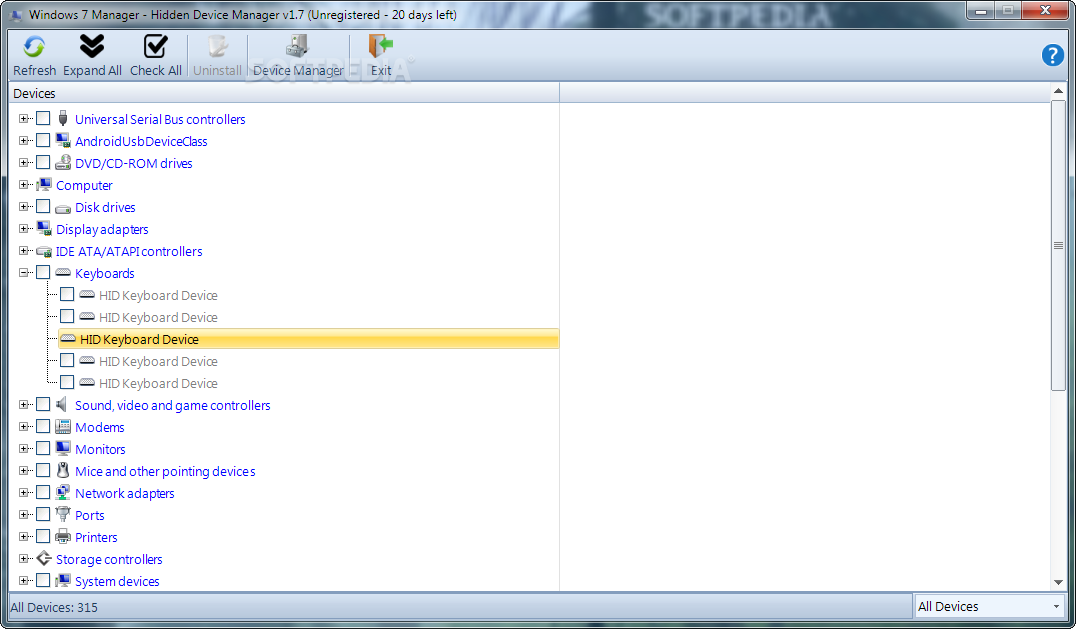Screen dimensions: 1076x629
Task: Expand the Printers tree node
Action: point(23,536)
